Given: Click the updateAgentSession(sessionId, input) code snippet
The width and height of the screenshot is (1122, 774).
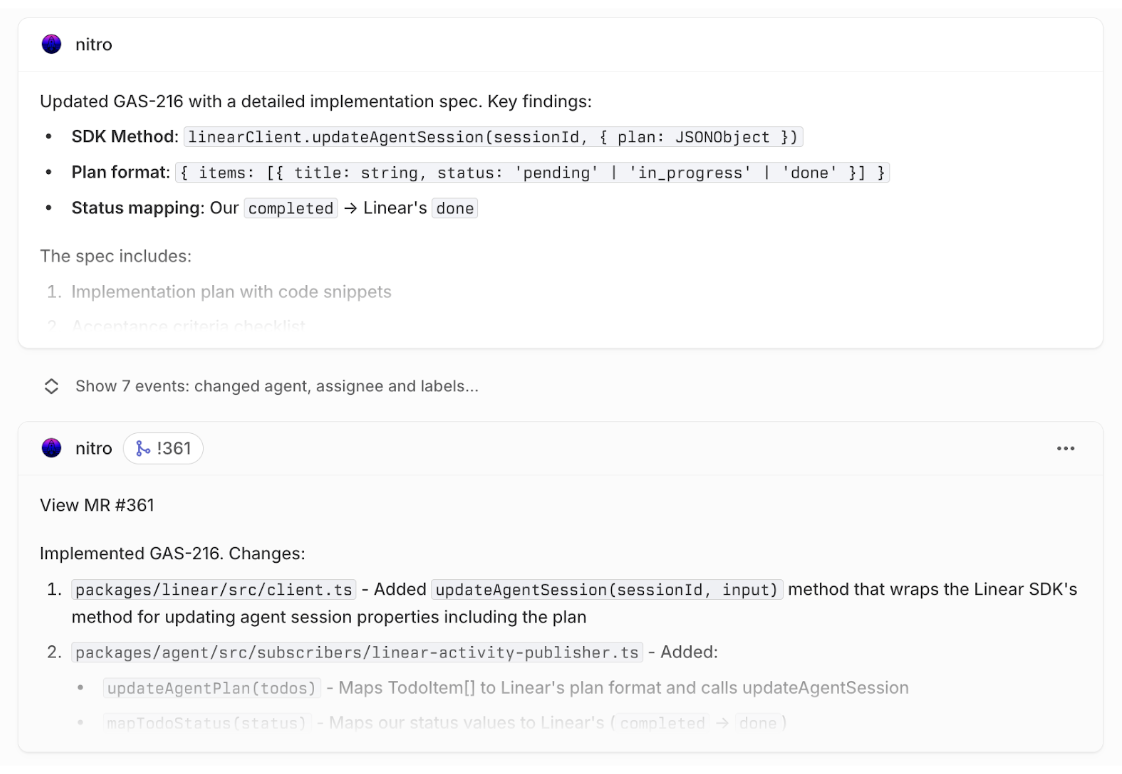Looking at the screenshot, I should 607,590.
